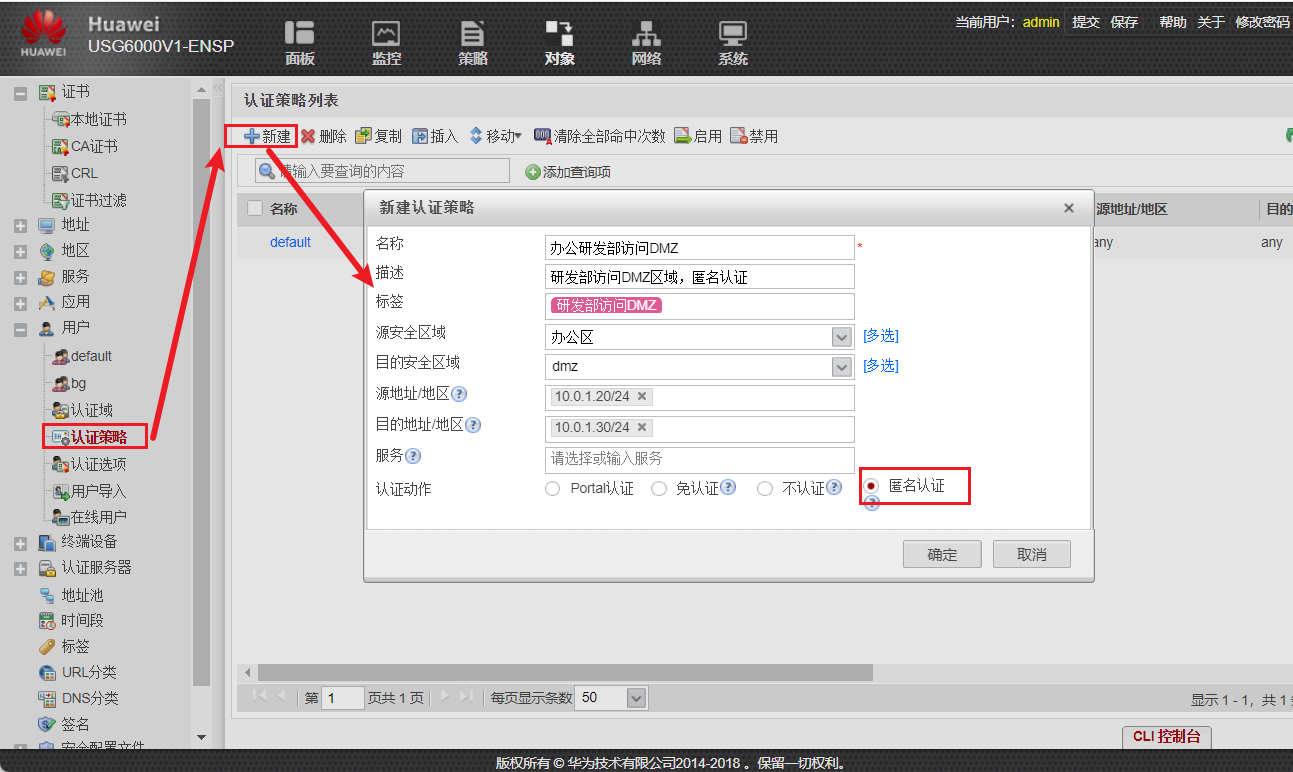
Task: Click the 启用 enable toolbar button
Action: pos(698,136)
